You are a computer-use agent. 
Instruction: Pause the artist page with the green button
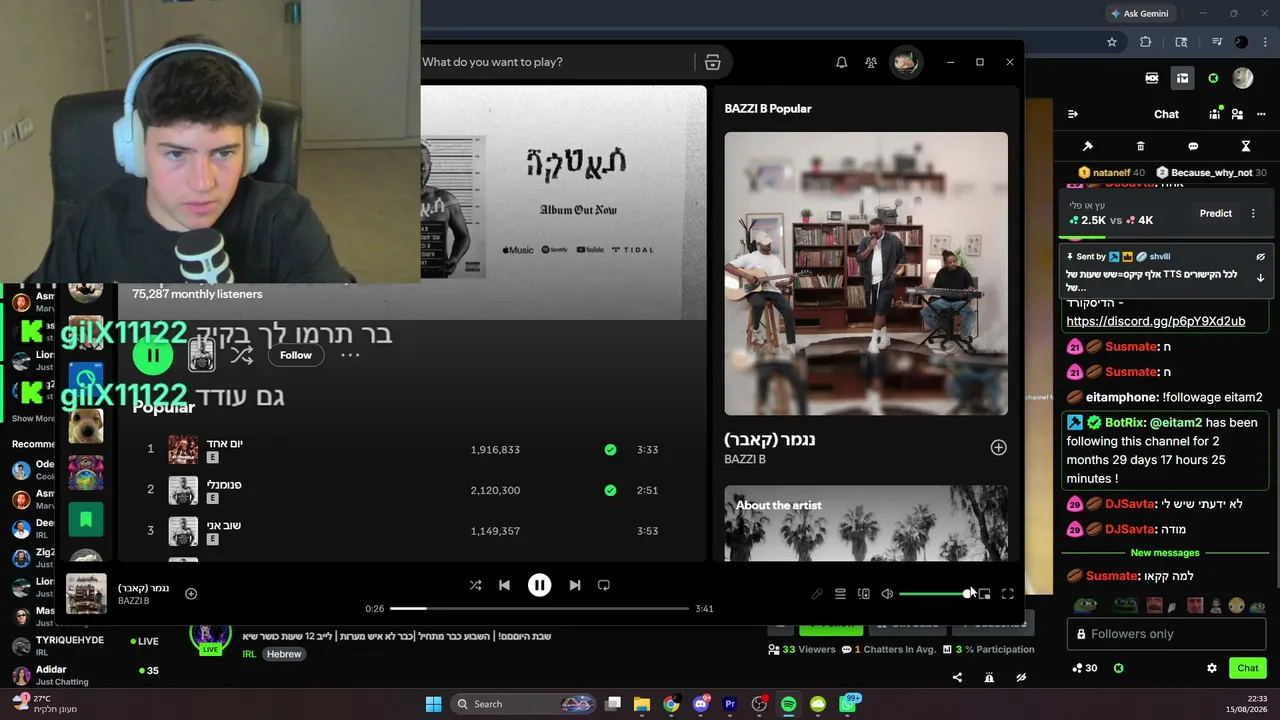click(x=153, y=355)
